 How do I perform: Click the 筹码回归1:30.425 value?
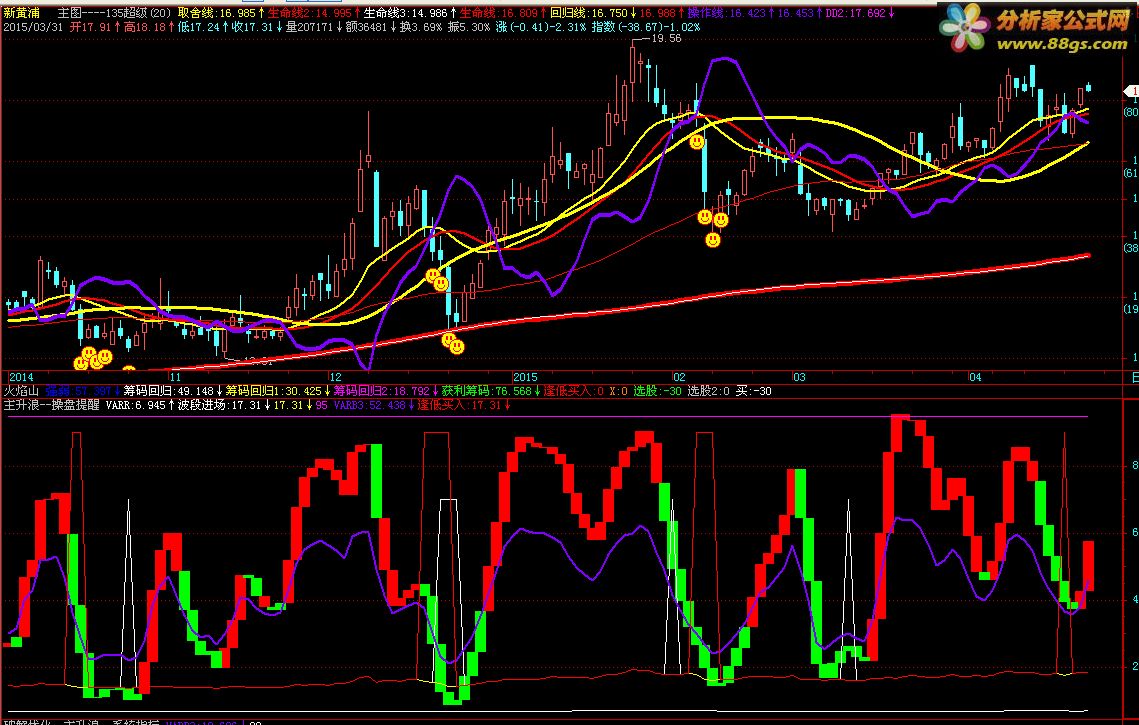pyautogui.click(x=273, y=391)
